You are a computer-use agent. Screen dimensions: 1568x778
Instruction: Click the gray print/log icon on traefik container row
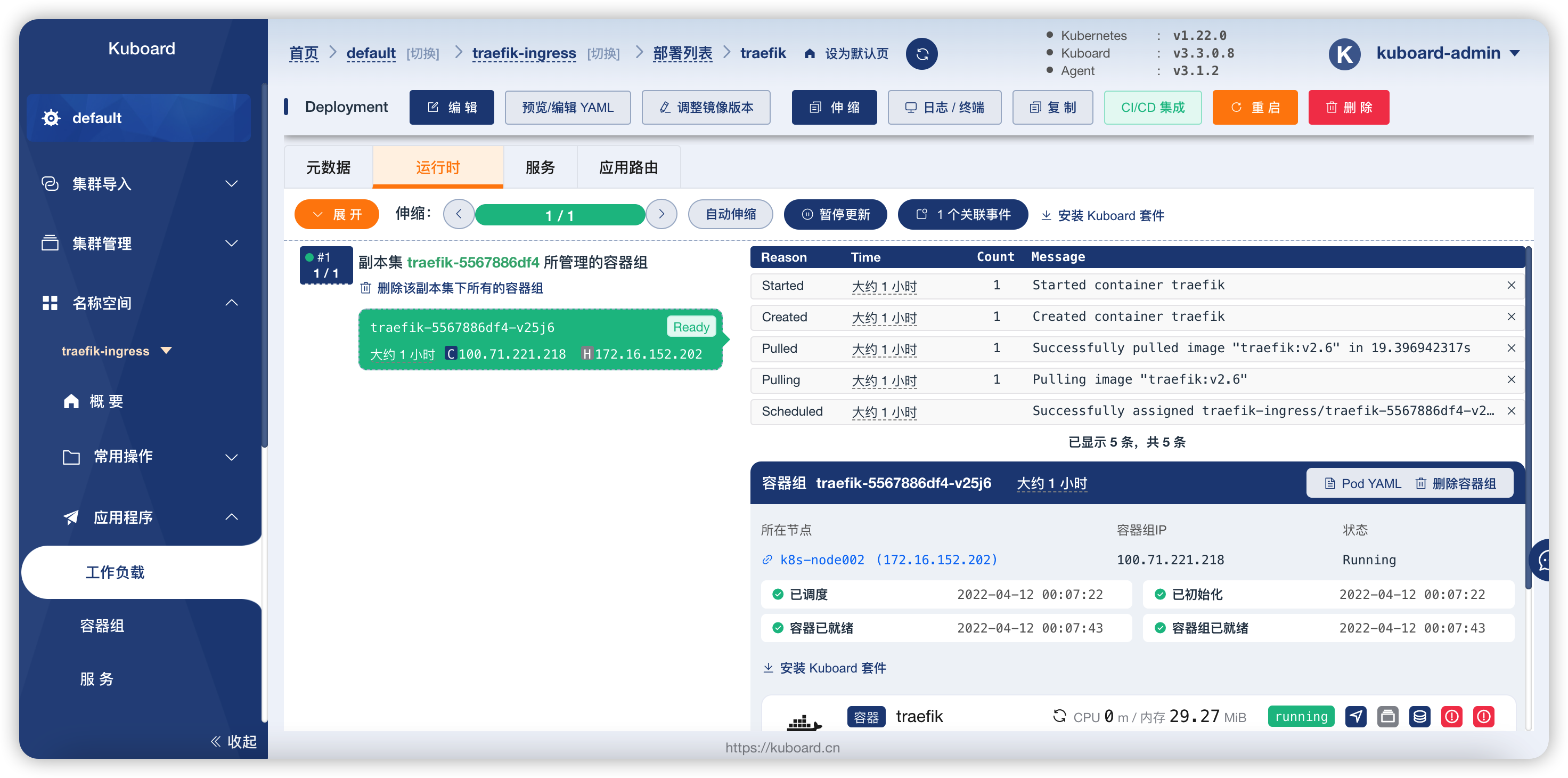(1389, 717)
